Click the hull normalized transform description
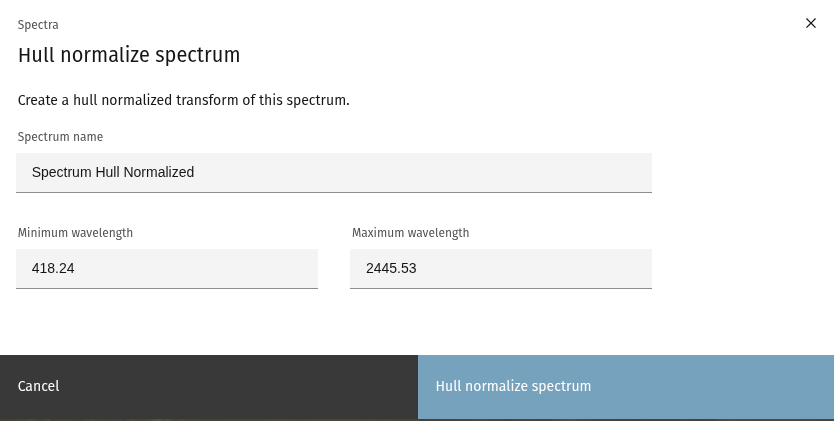834x421 pixels. click(183, 100)
